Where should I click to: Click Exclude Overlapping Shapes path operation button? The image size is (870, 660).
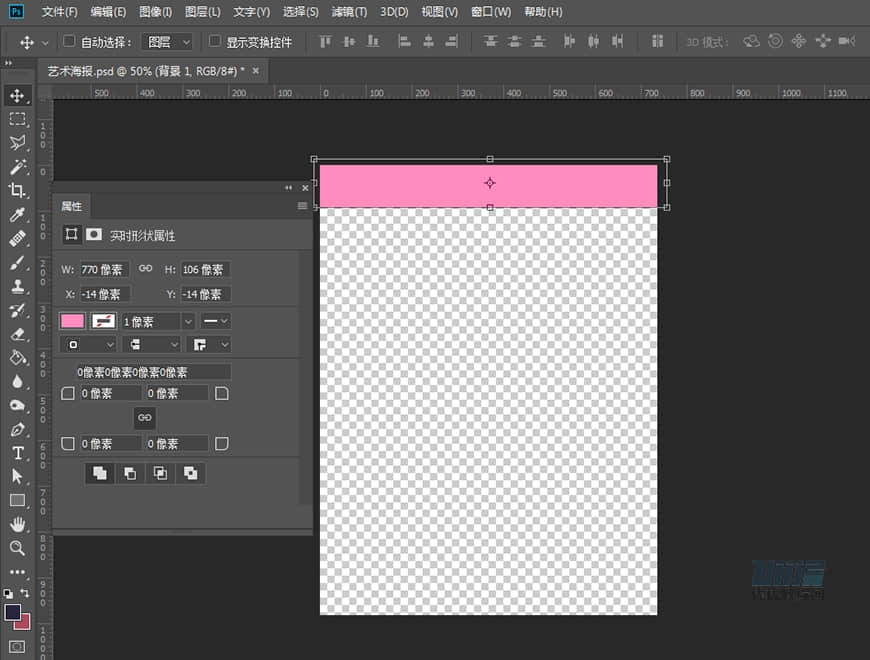point(190,473)
